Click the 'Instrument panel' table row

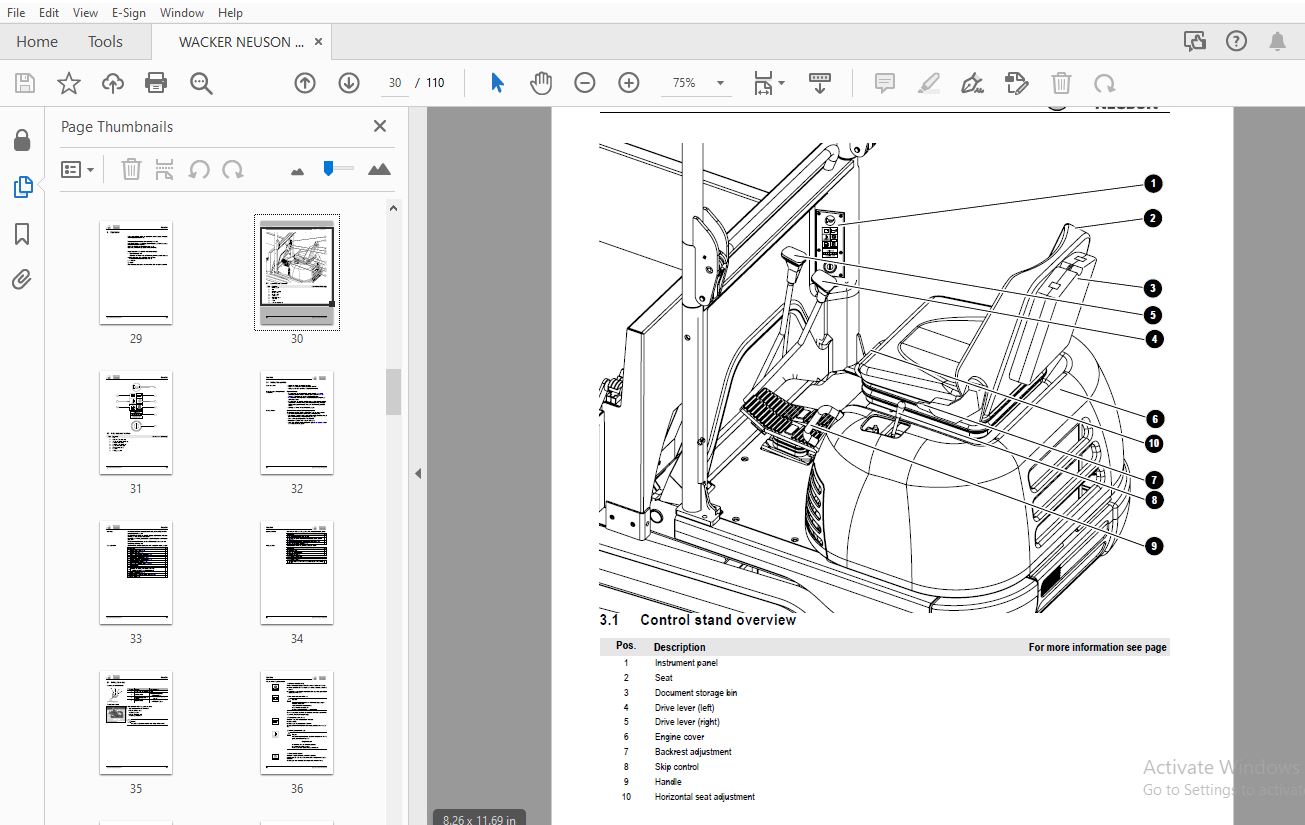(884, 663)
